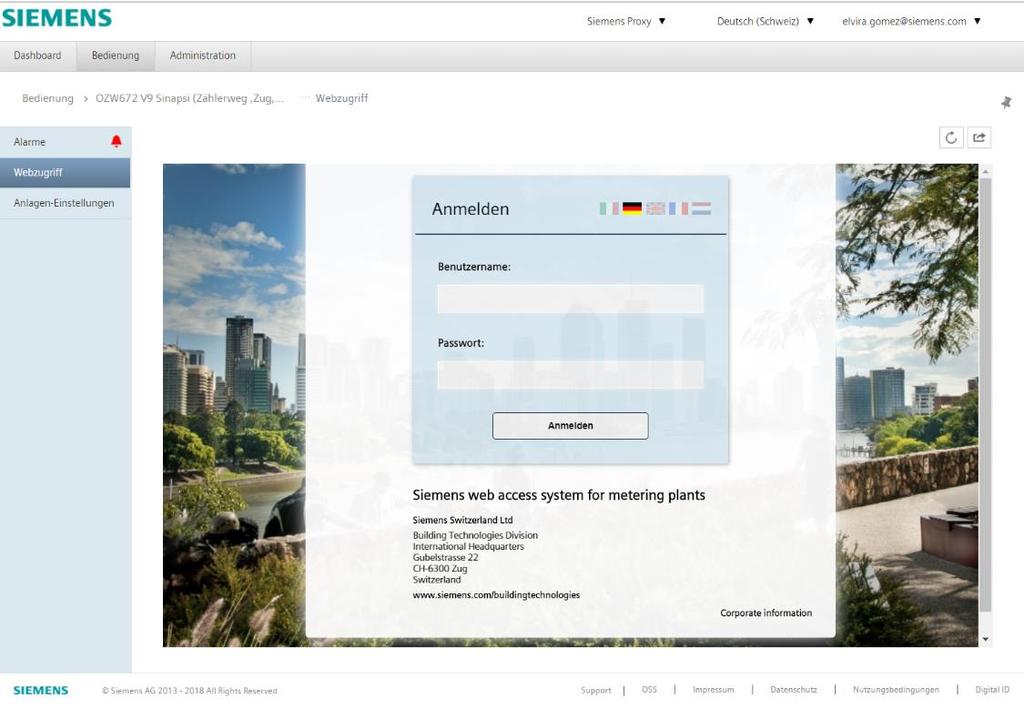Click the Webzugriff breadcrumb item
Viewport: 1024px width, 709px height.
(342, 98)
